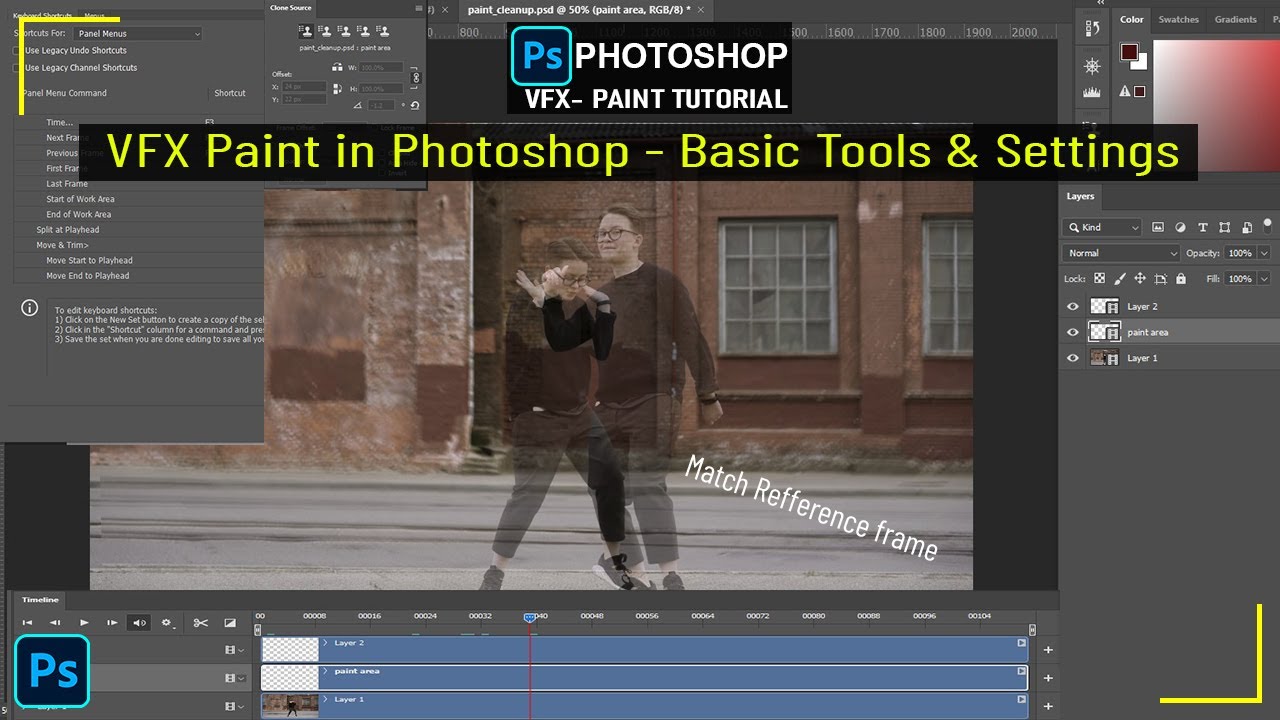The image size is (1280, 720).
Task: Filter layers by shape layer icon
Action: 1224,227
